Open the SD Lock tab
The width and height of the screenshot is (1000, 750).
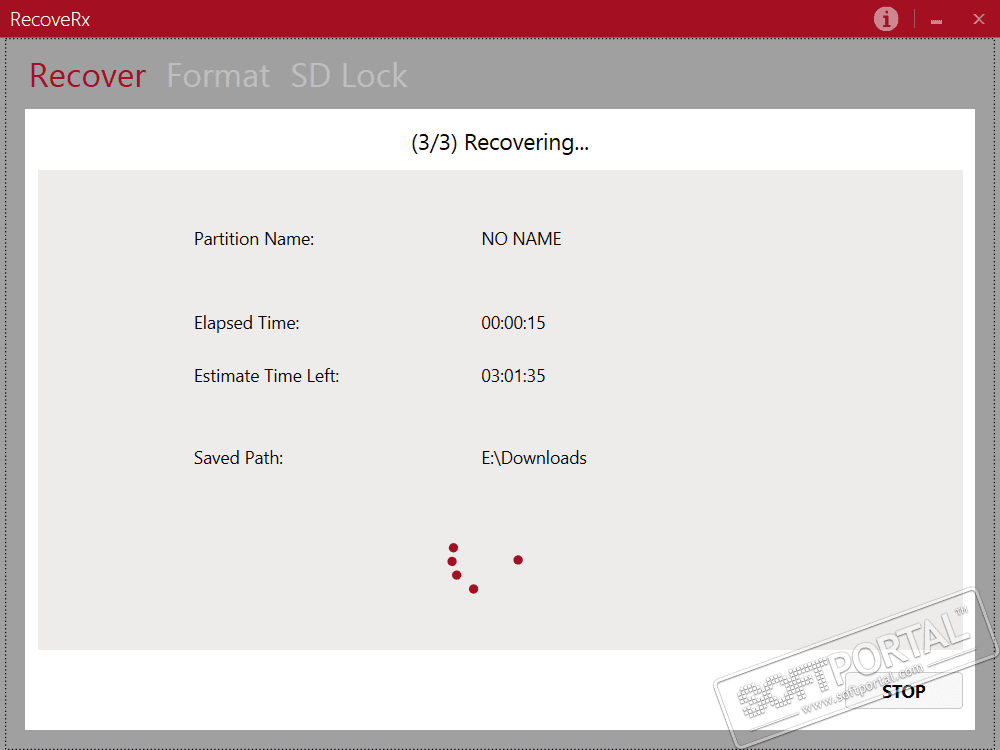click(349, 76)
